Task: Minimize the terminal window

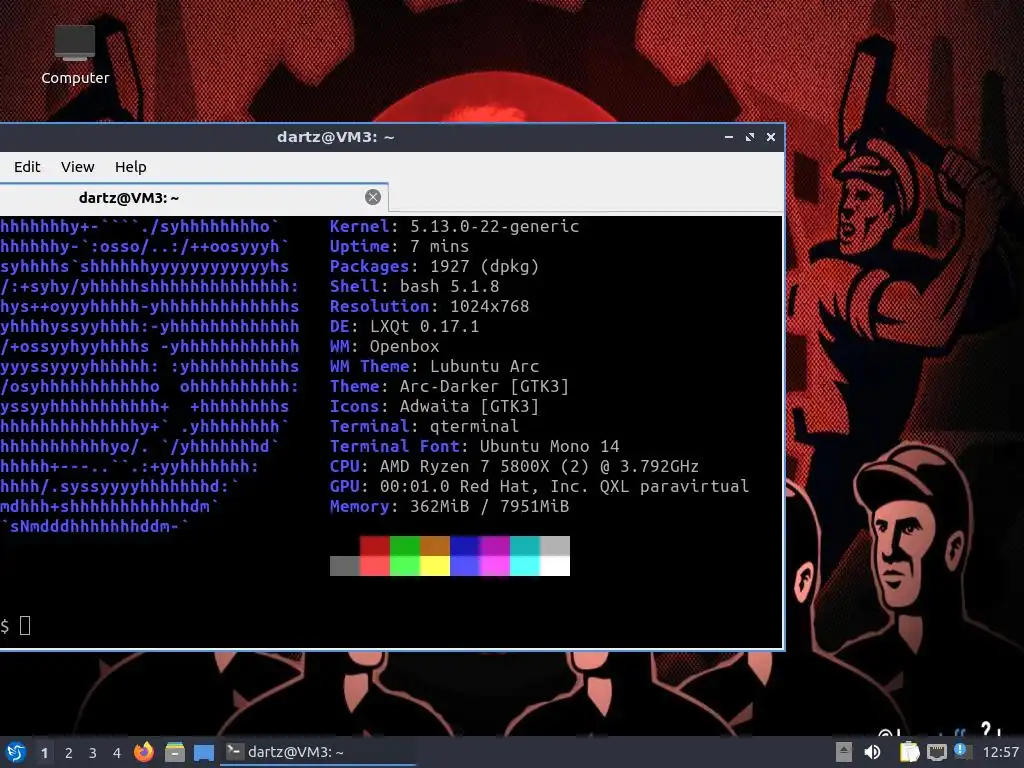Action: [x=729, y=137]
